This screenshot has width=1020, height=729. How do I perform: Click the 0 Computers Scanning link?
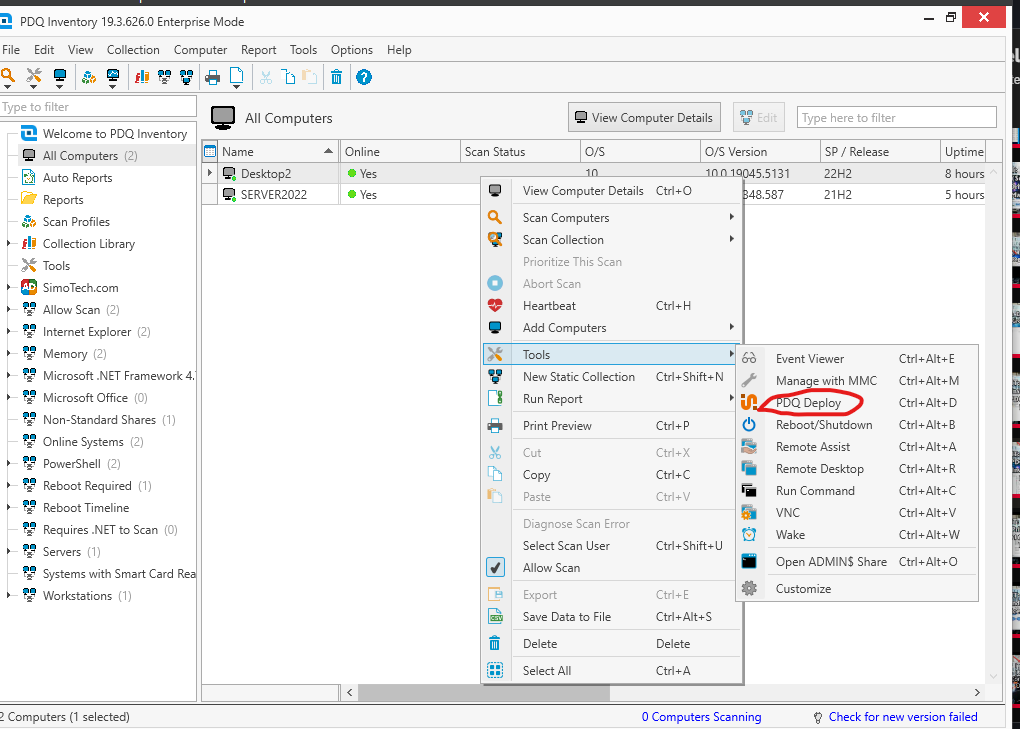[x=701, y=717]
